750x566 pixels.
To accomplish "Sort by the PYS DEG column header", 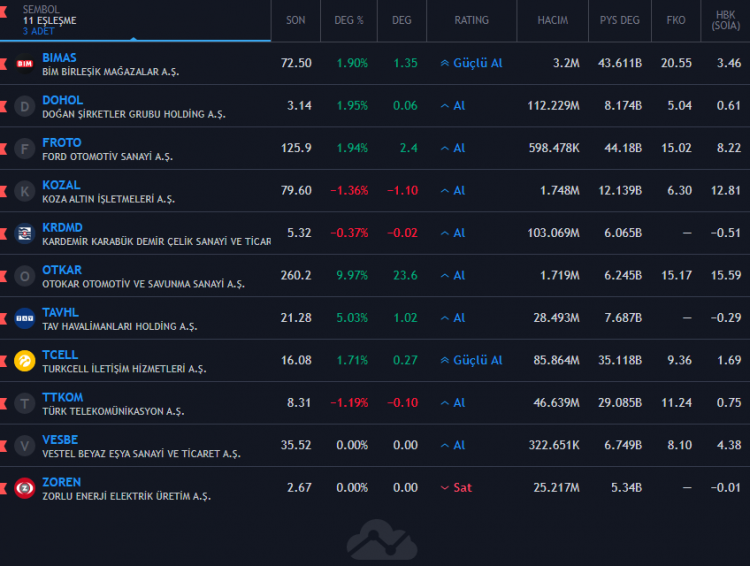I will [619, 20].
